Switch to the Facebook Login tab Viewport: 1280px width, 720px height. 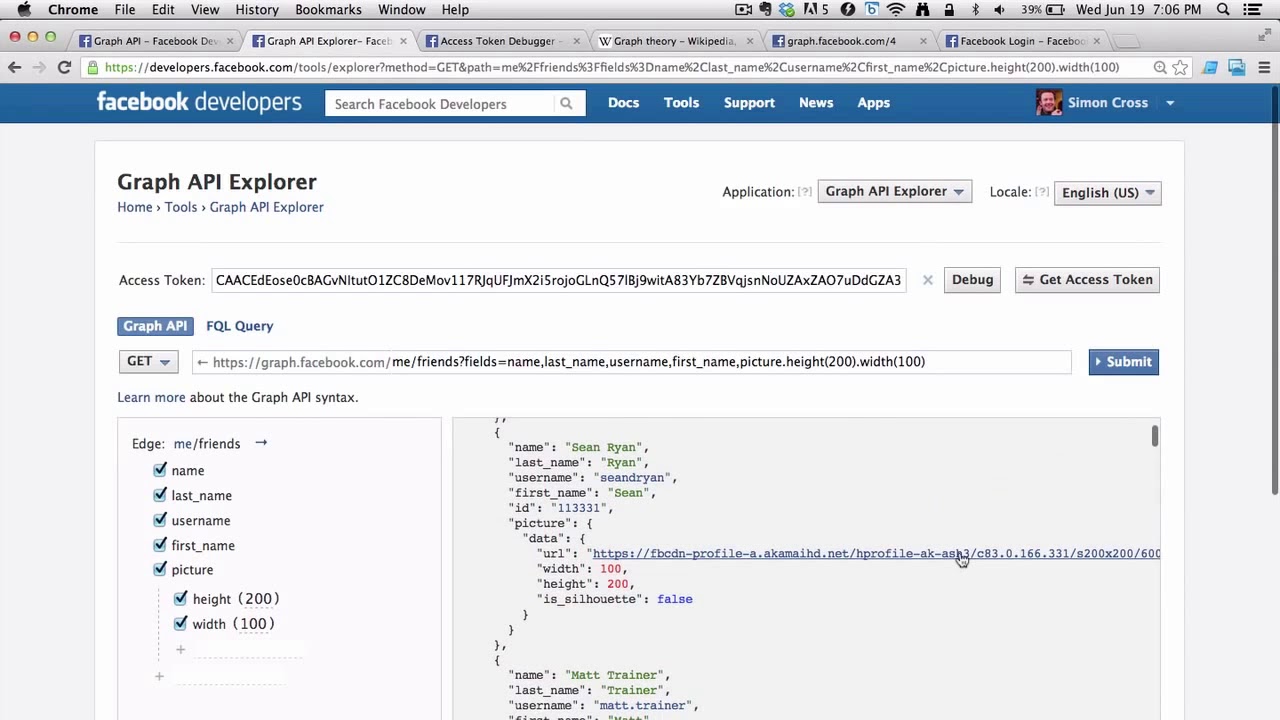coord(1022,41)
